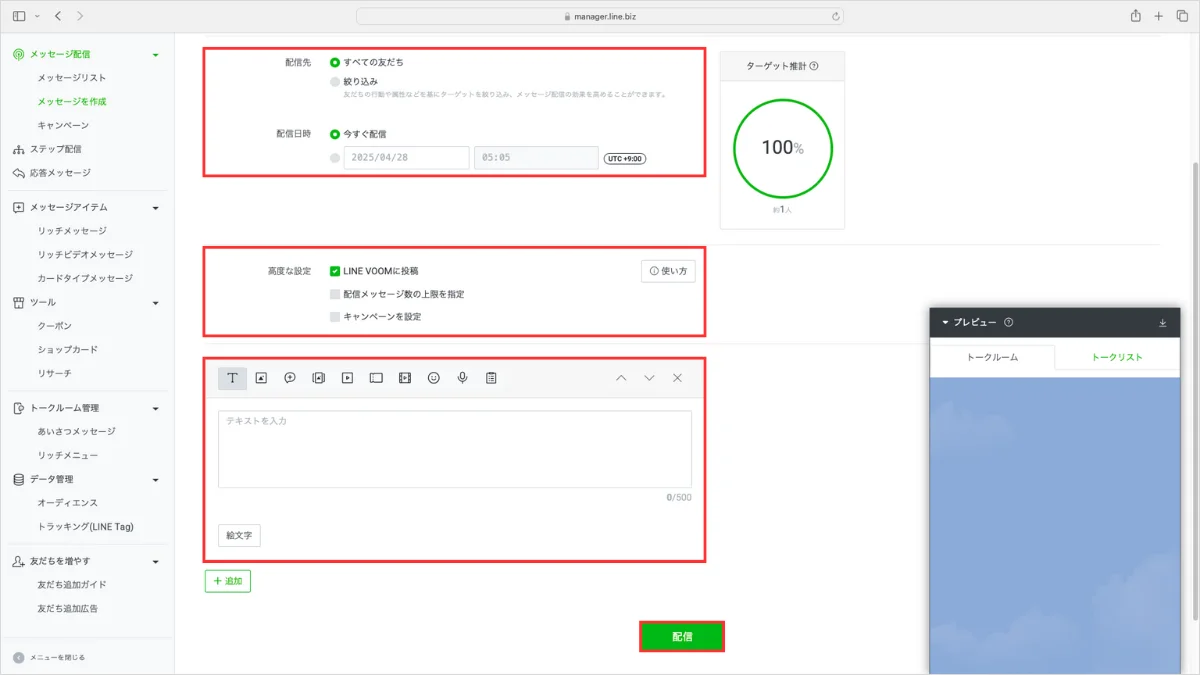Show the Safari tab overview icon

pyautogui.click(x=1181, y=16)
